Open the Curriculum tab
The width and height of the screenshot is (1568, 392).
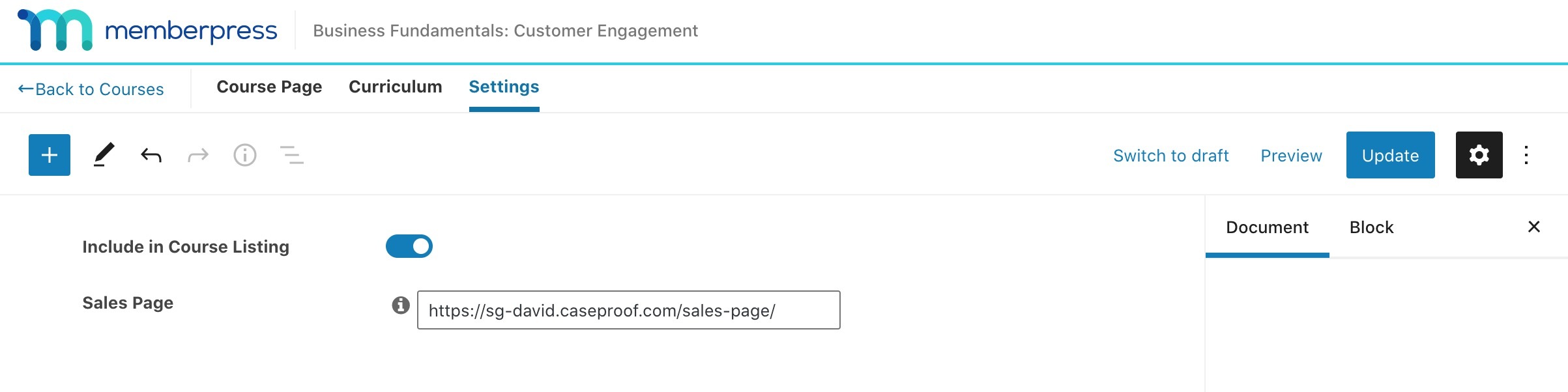coord(396,87)
